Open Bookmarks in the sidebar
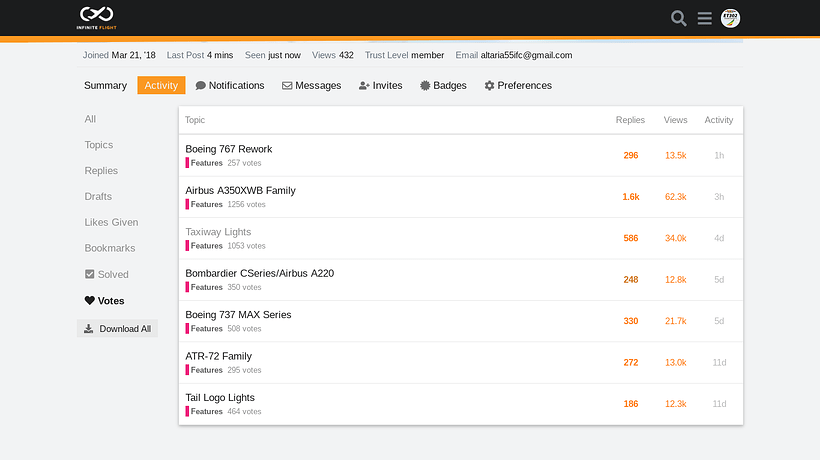 (x=110, y=248)
